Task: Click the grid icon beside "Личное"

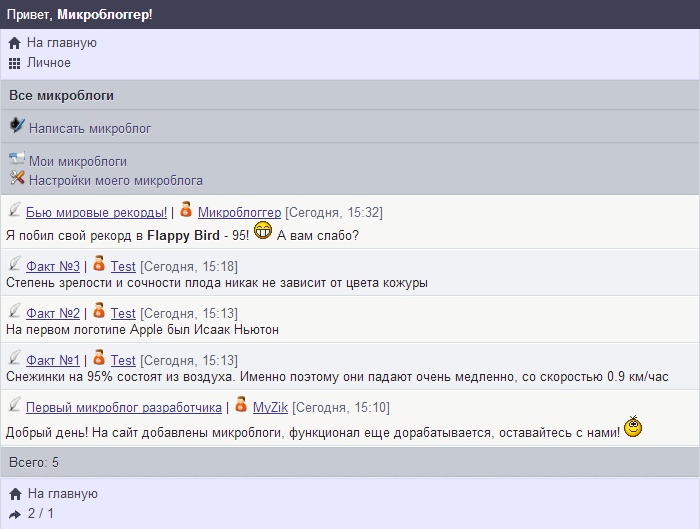Action: coord(14,63)
